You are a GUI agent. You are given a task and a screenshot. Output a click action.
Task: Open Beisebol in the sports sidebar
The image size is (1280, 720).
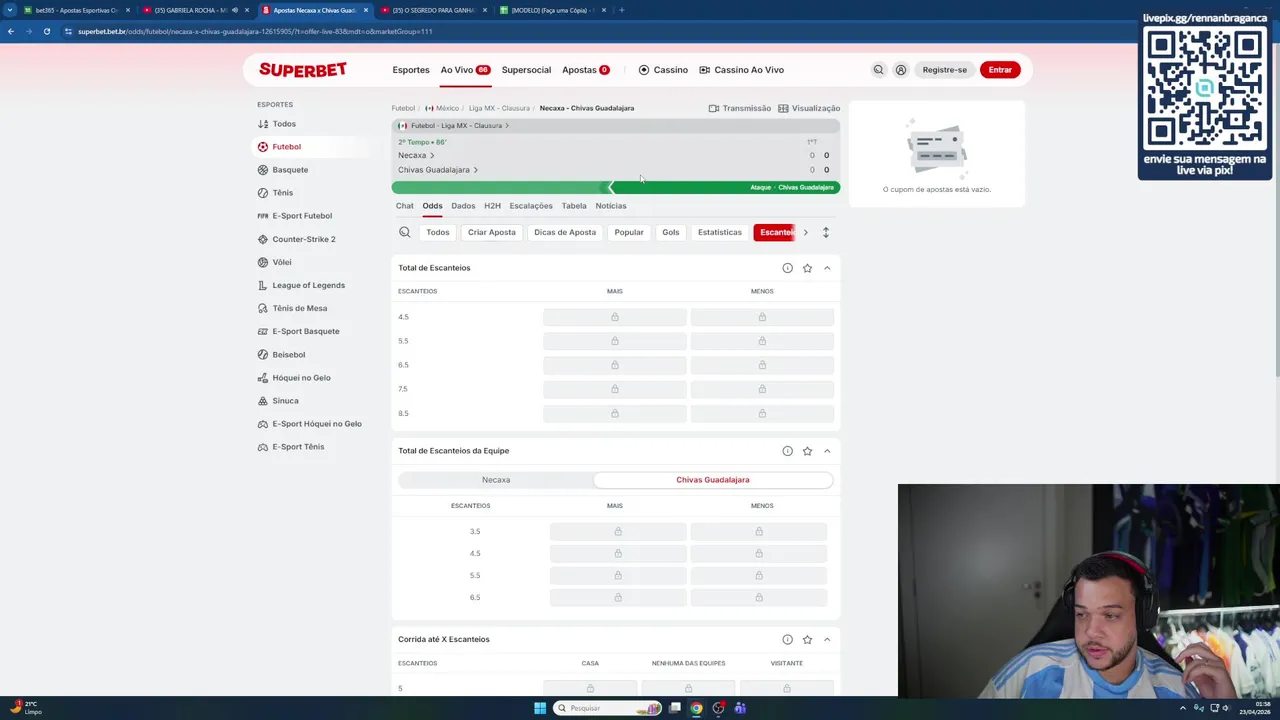point(288,354)
